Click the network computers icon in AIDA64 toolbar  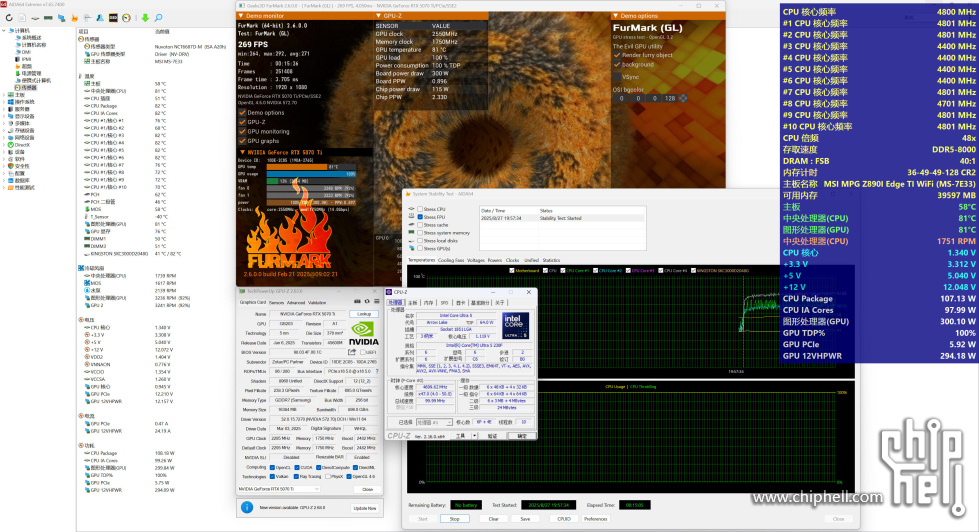[61, 17]
